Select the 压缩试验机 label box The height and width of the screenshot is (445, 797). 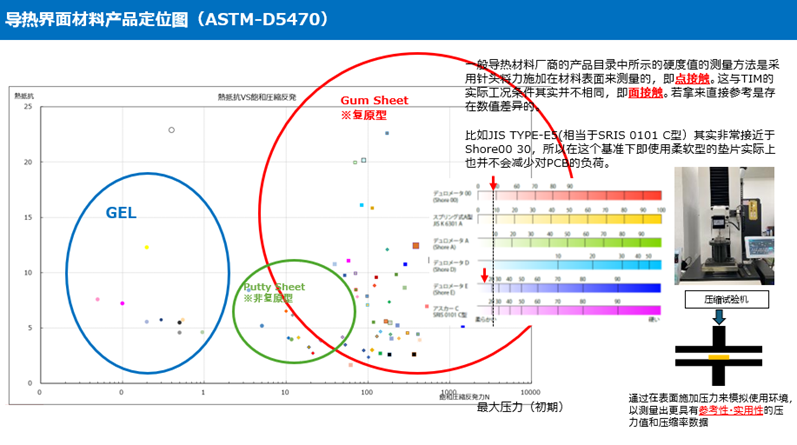(x=722, y=299)
